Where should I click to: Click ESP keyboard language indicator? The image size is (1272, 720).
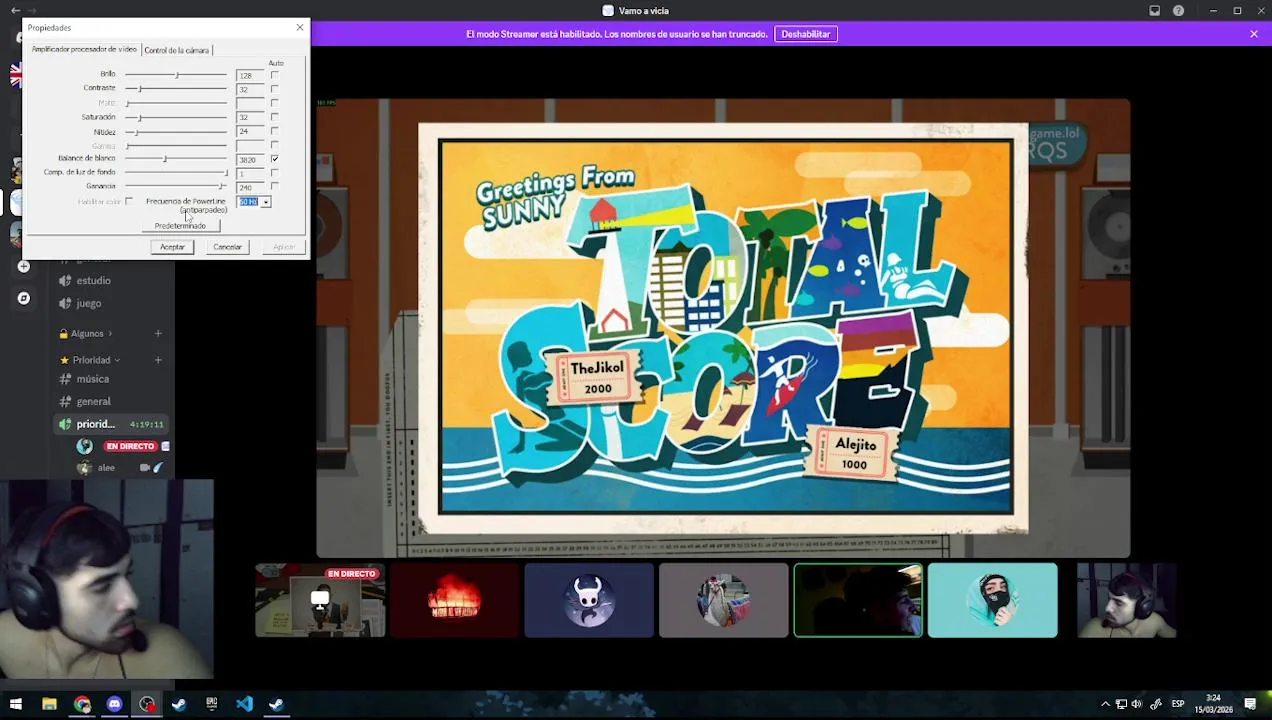[1178, 704]
